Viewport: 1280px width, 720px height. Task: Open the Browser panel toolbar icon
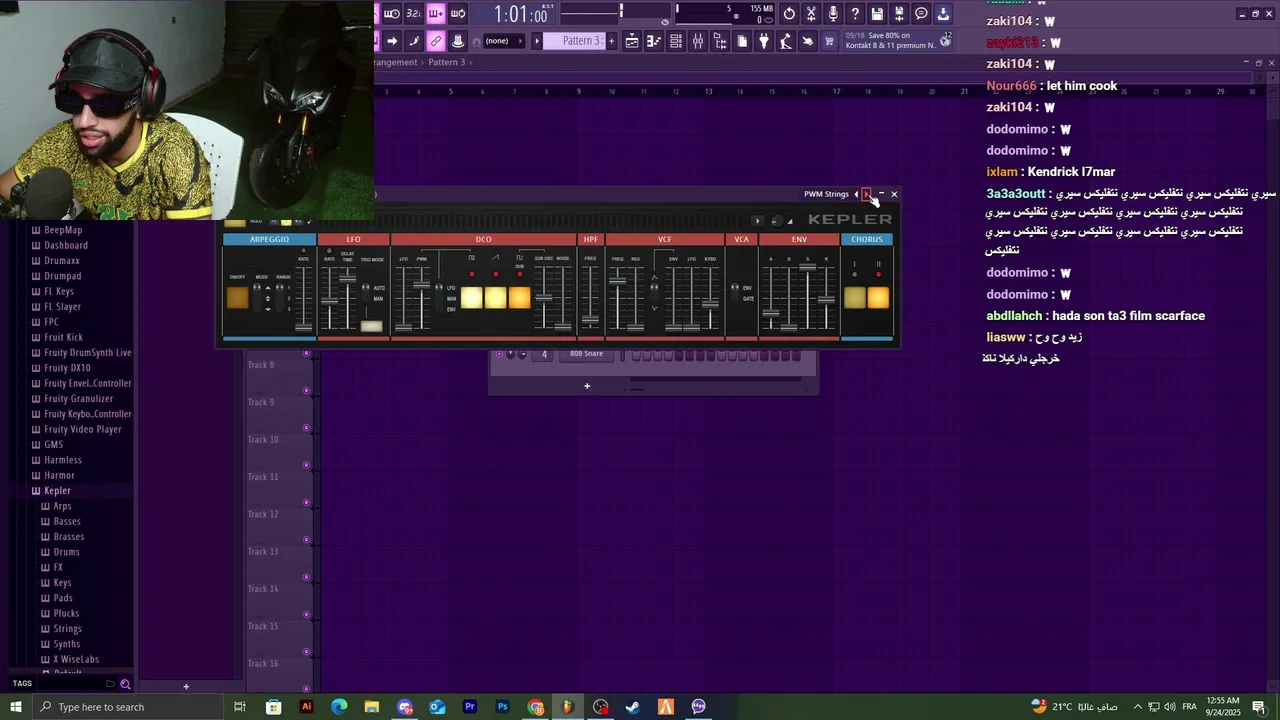coord(720,41)
